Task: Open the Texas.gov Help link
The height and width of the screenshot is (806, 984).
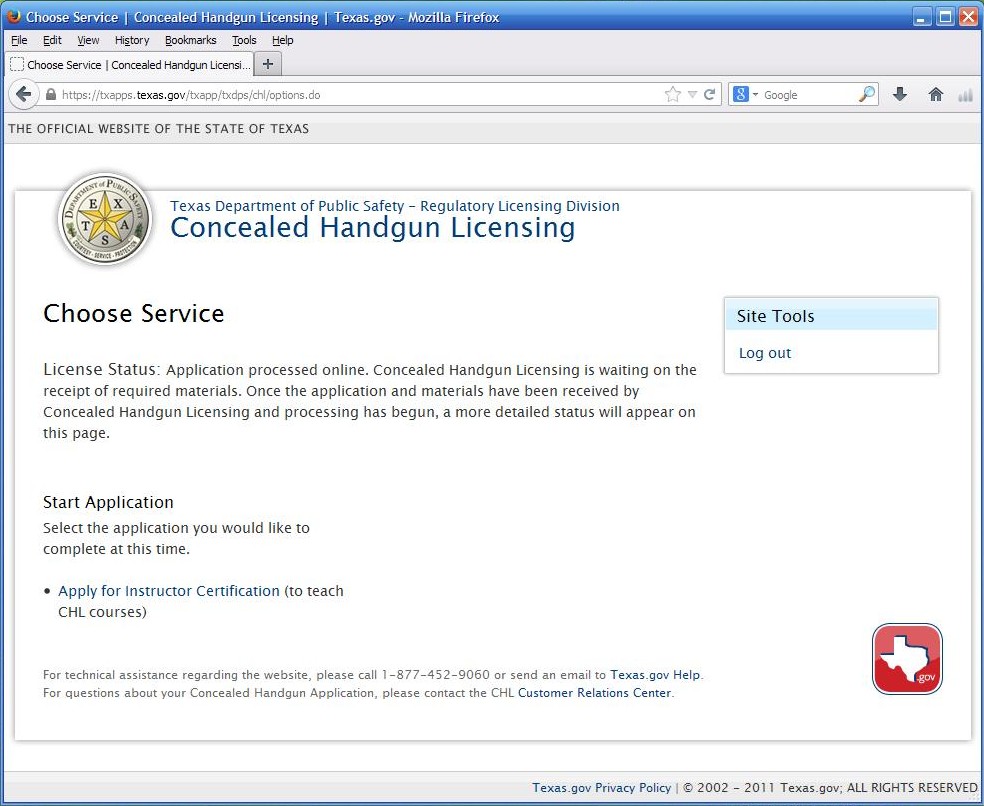Action: pyautogui.click(x=655, y=675)
